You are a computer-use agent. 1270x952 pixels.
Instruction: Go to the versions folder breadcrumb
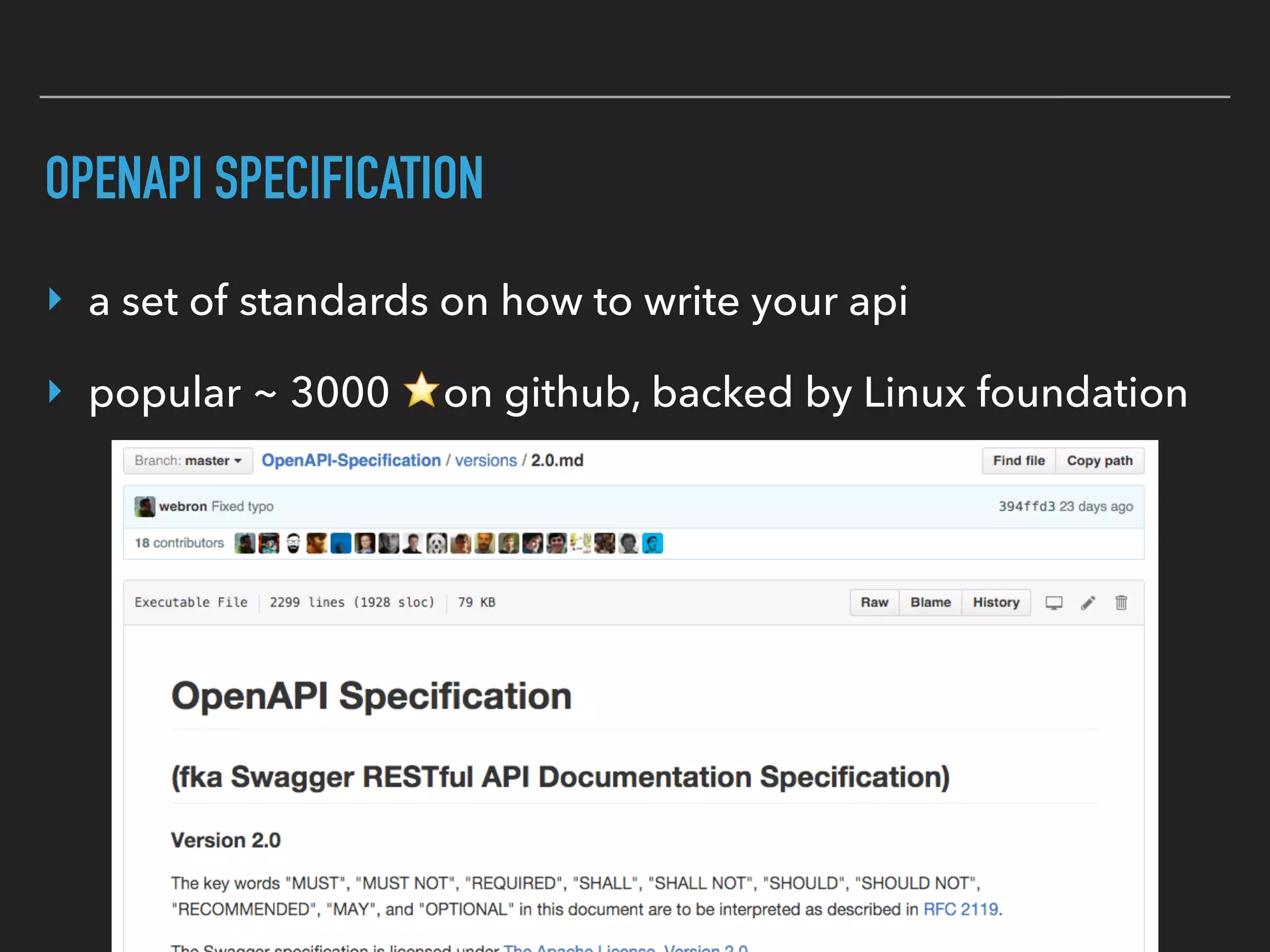(x=486, y=461)
